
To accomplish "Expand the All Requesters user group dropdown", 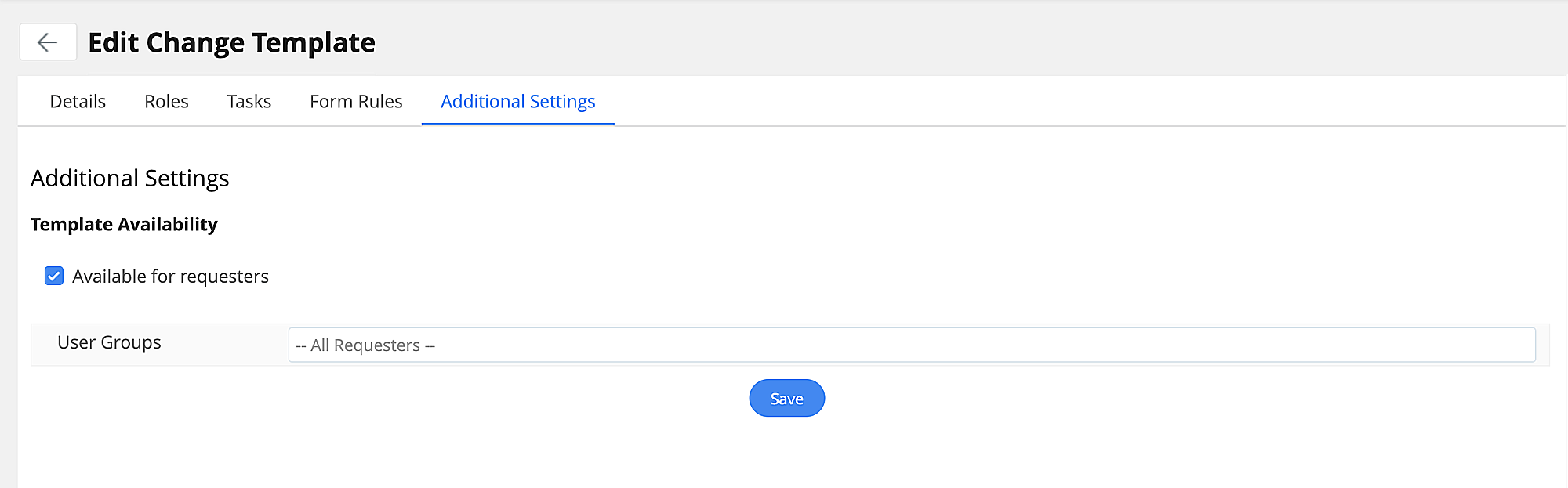I will (x=911, y=345).
